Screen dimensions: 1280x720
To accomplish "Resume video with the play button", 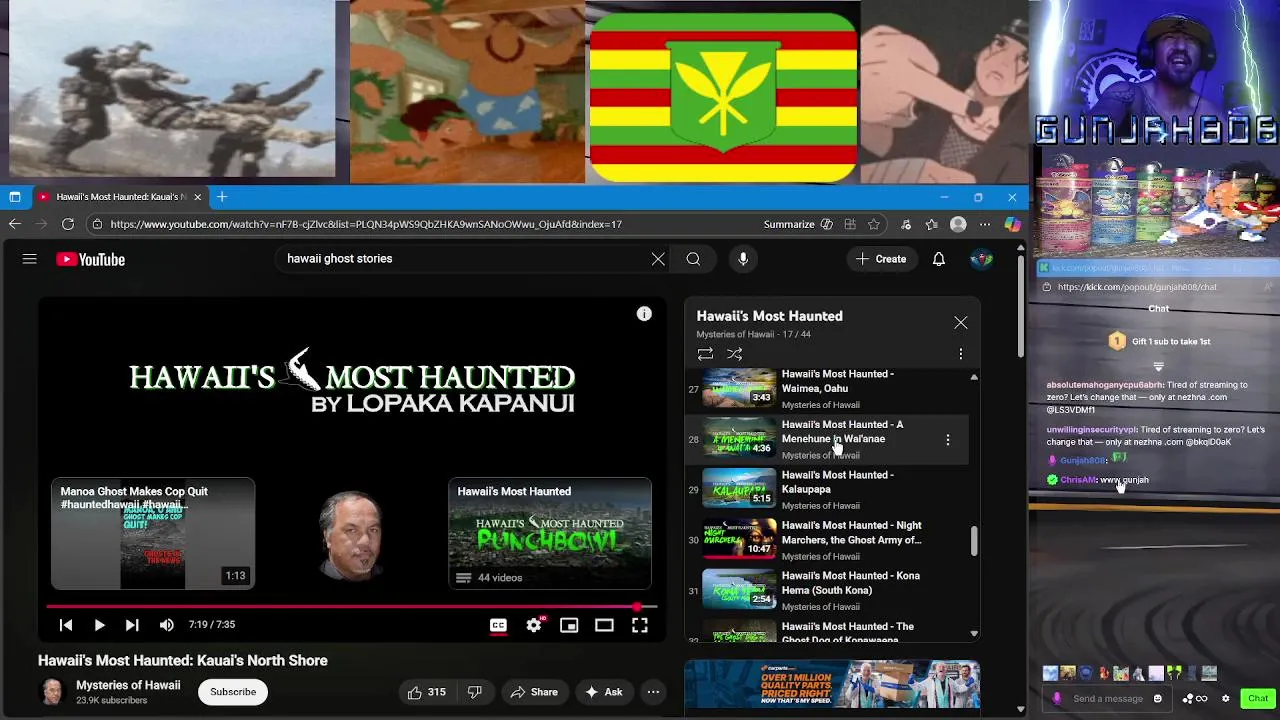I will tap(99, 625).
